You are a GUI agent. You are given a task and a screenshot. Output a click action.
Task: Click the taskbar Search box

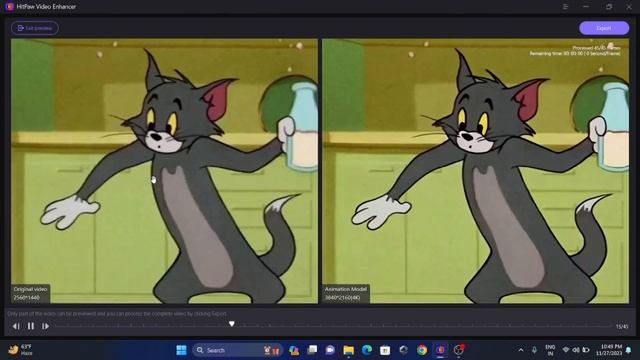point(237,350)
